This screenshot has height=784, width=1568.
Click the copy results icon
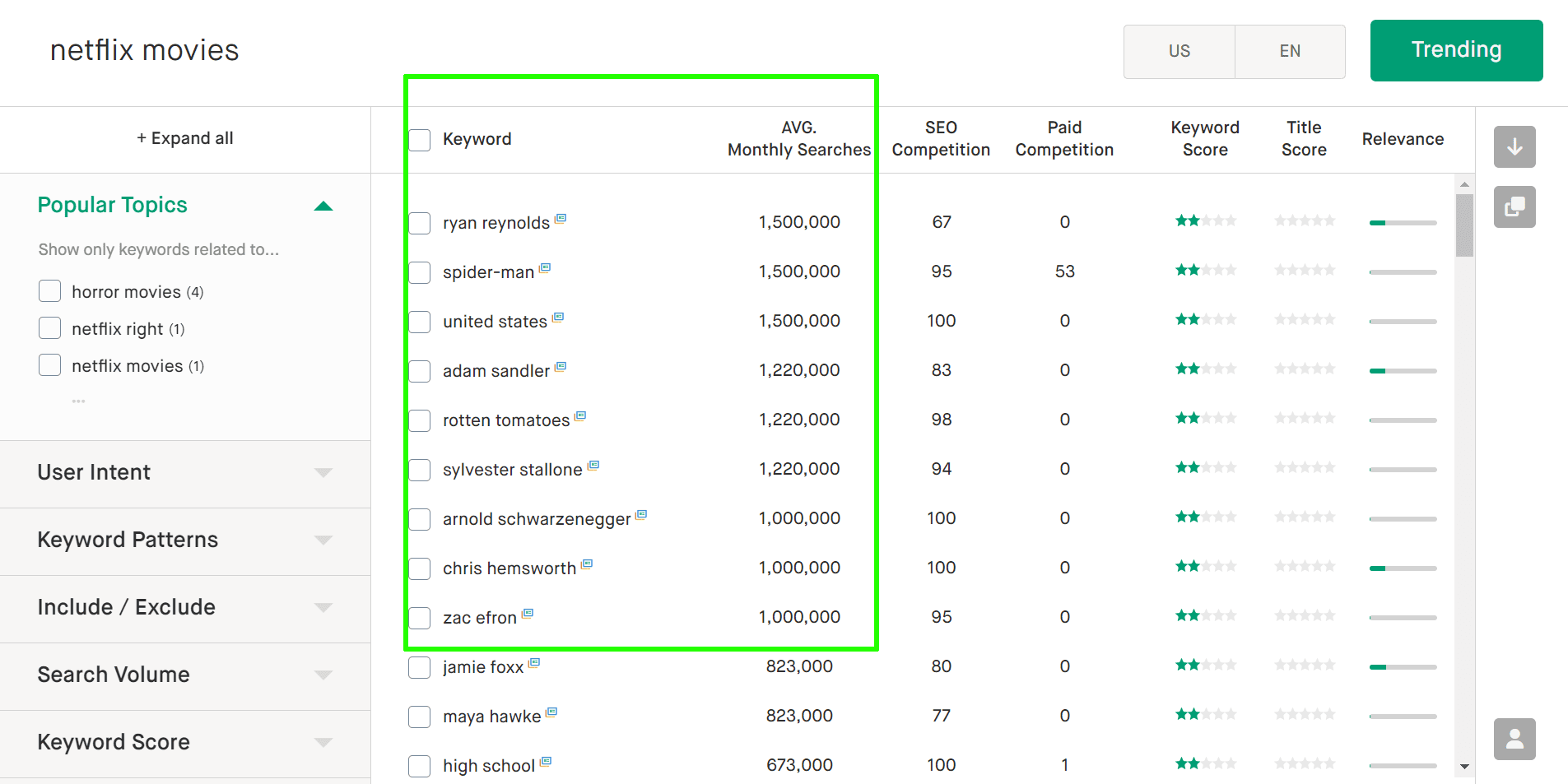(1514, 206)
